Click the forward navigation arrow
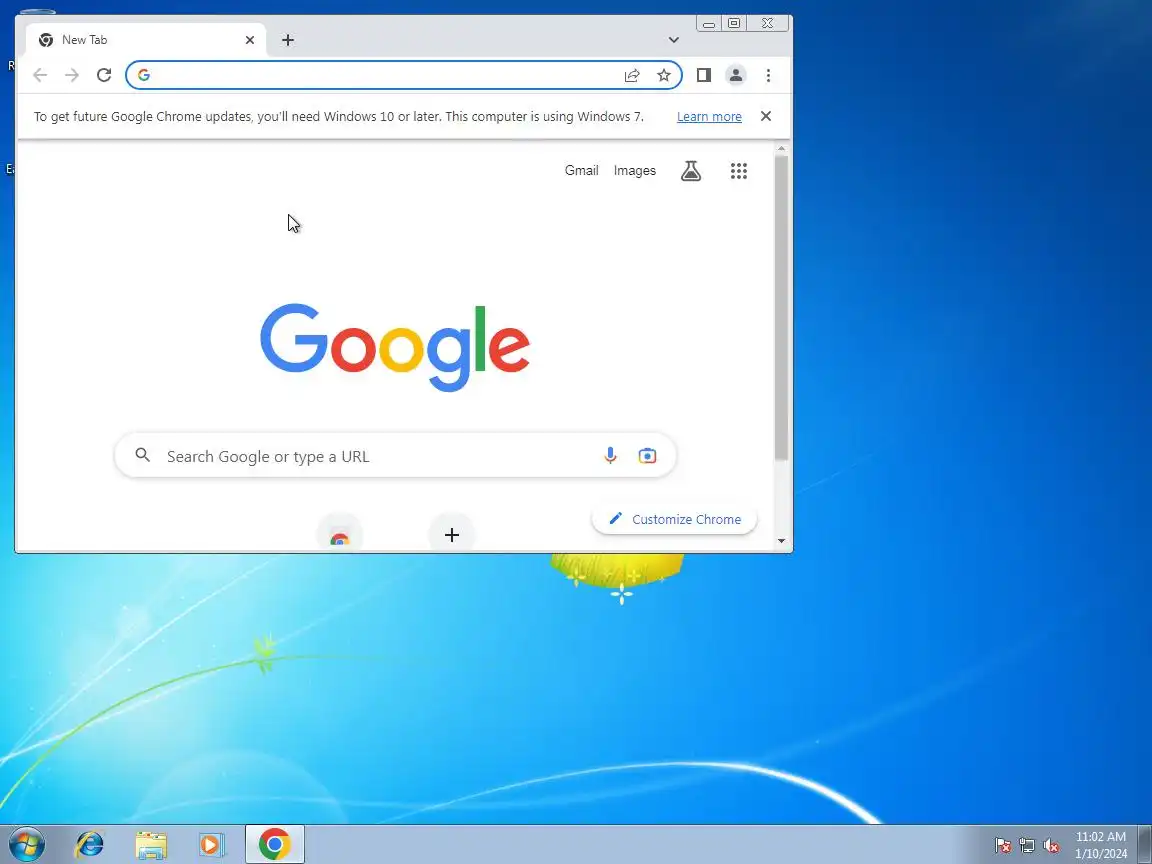This screenshot has height=864, width=1152. pos(71,75)
